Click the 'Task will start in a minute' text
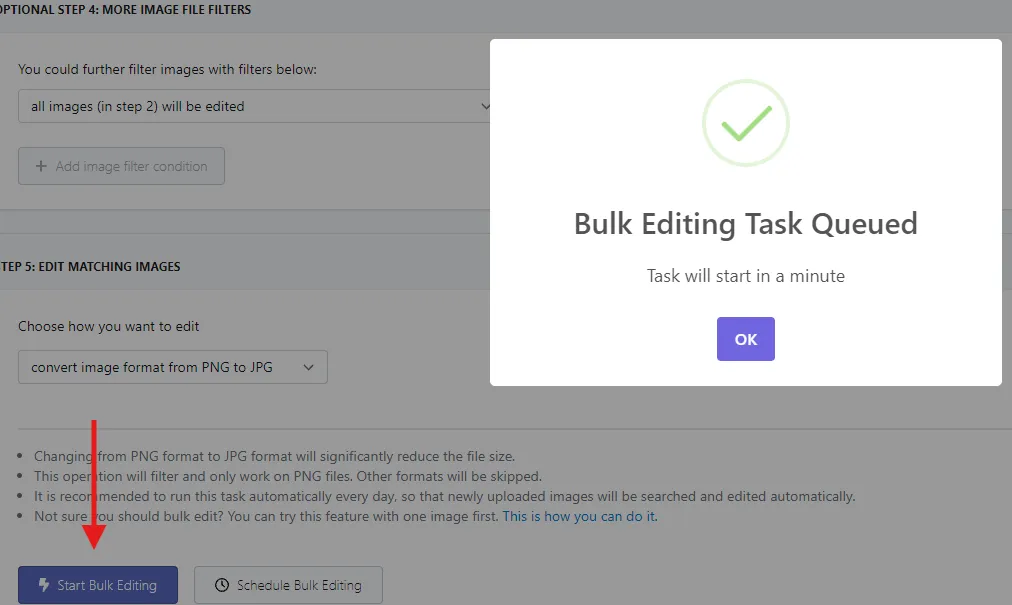Viewport: 1012px width, 605px height. 745,276
